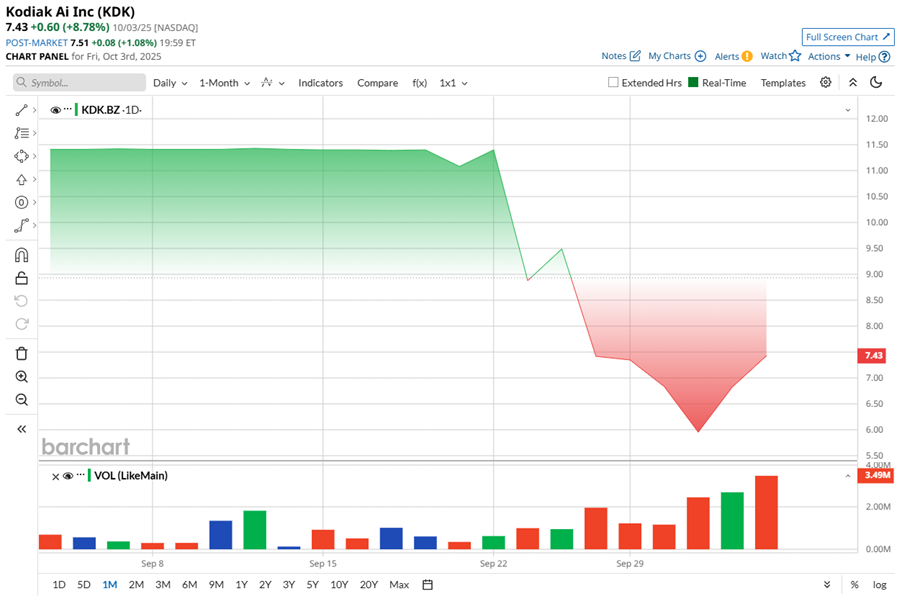Click the trash delete drawings icon
902x604 pixels.
[x=21, y=353]
